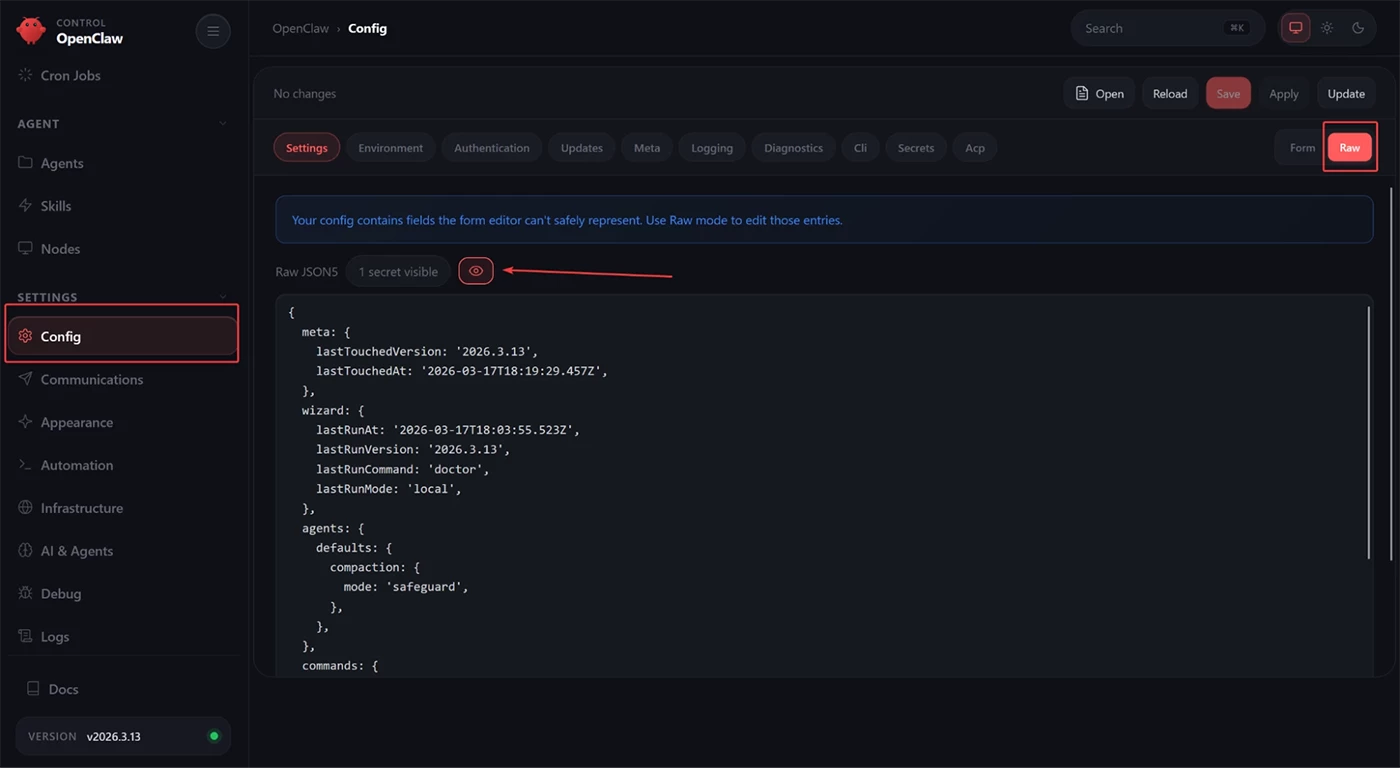Screen dimensions: 1400x768
Task: Switch to dark theme moon icon
Action: tap(1358, 28)
